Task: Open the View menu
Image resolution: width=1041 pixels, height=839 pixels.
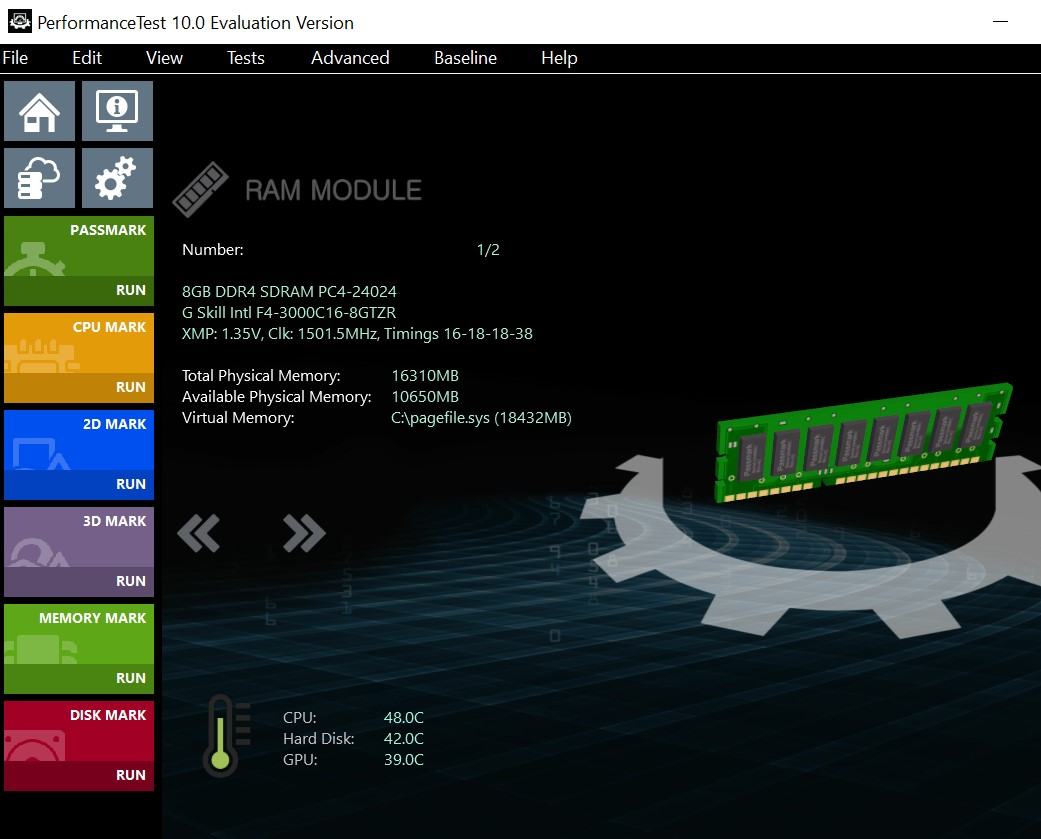Action: (x=164, y=58)
